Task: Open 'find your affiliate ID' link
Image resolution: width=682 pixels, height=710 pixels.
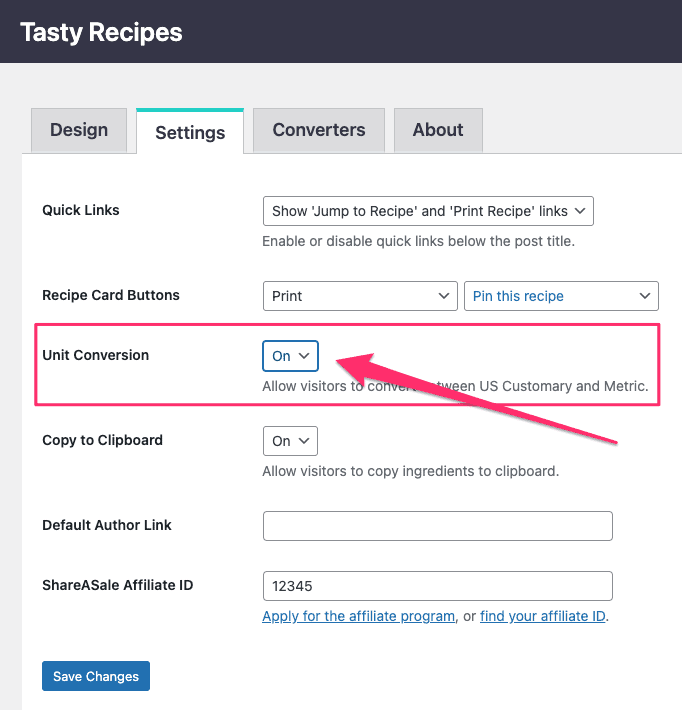Action: click(x=543, y=616)
